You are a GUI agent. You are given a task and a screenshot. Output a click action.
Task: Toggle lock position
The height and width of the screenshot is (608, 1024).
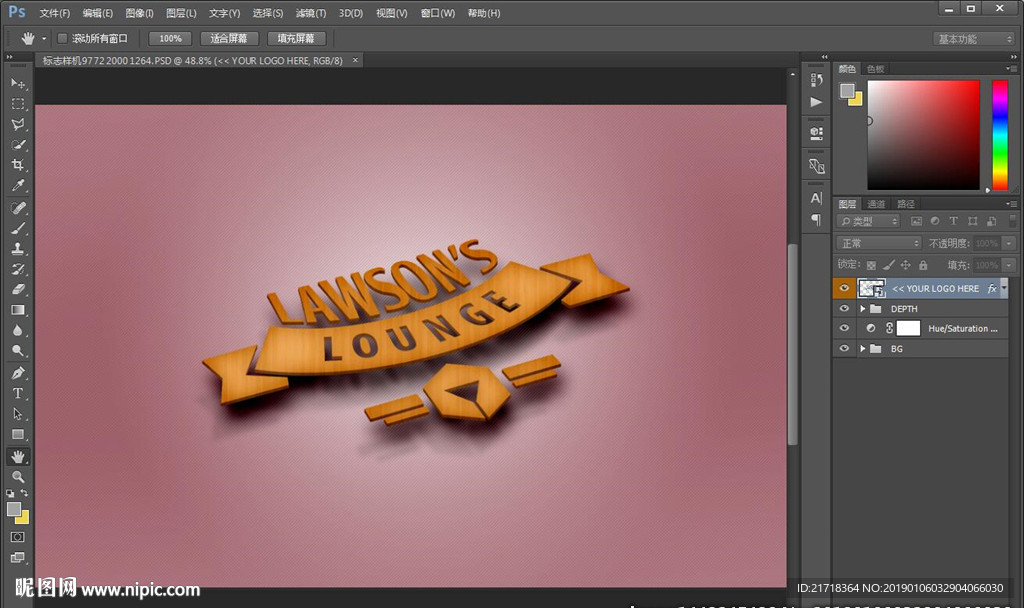905,265
